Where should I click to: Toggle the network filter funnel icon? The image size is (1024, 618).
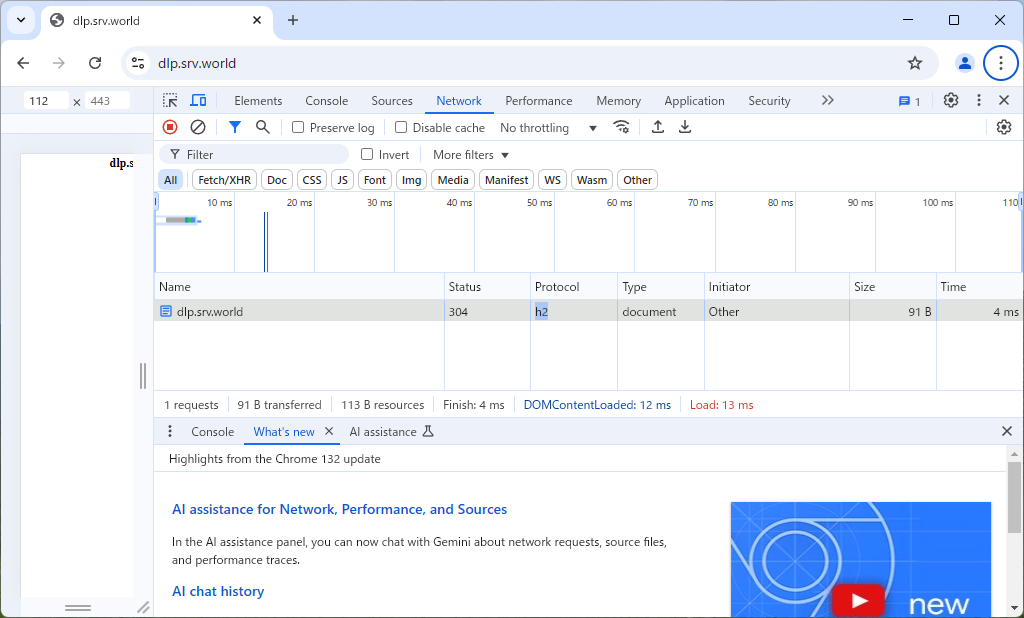point(234,127)
